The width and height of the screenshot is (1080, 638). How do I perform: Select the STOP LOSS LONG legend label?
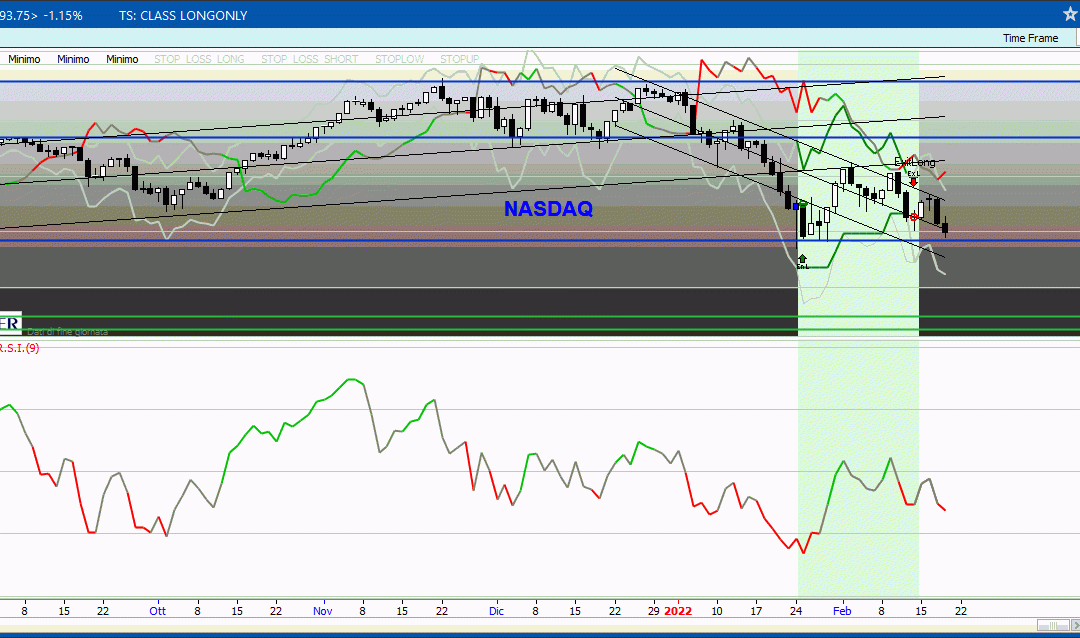pos(199,59)
